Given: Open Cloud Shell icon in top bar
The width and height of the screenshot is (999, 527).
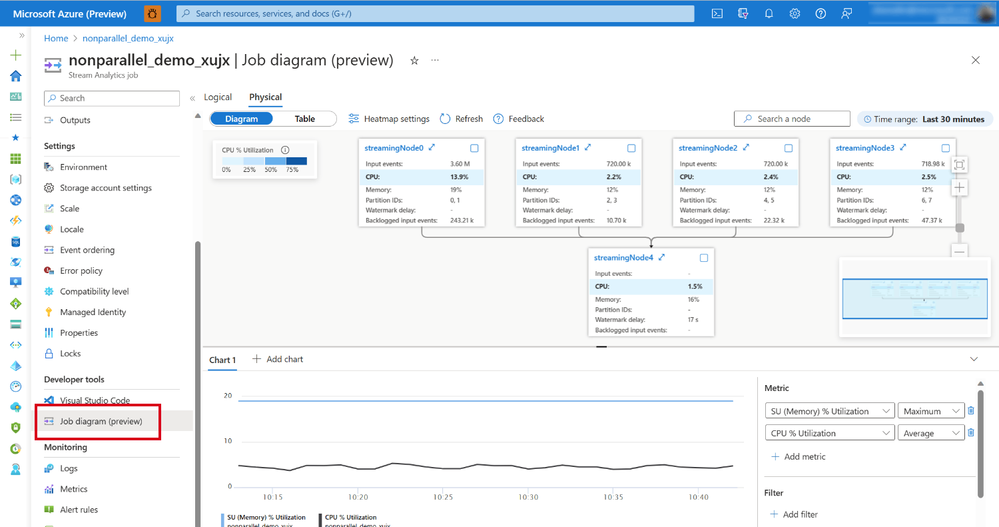Looking at the screenshot, I should click(717, 13).
